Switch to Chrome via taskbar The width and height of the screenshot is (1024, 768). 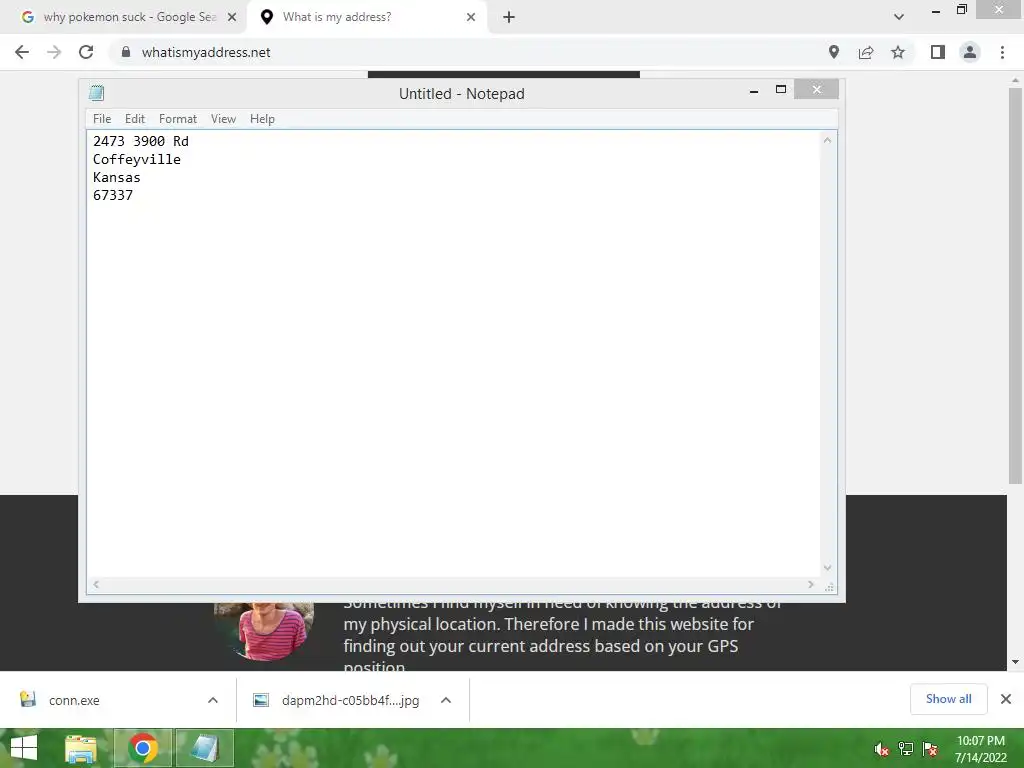tap(143, 748)
